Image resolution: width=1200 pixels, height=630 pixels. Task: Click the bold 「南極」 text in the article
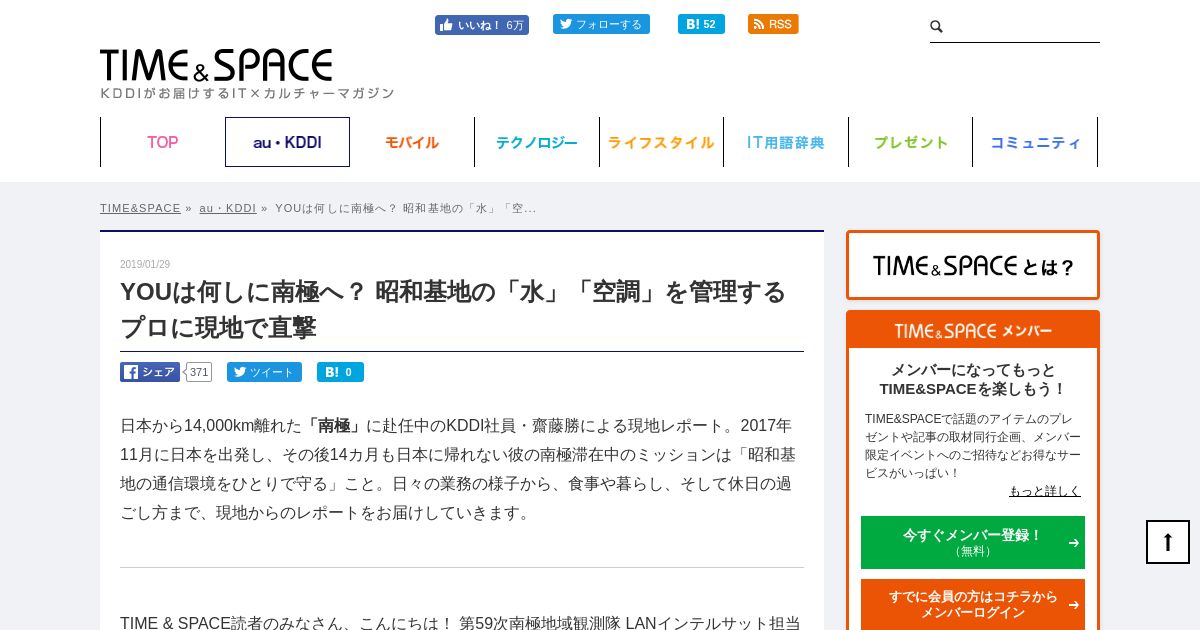coord(334,425)
